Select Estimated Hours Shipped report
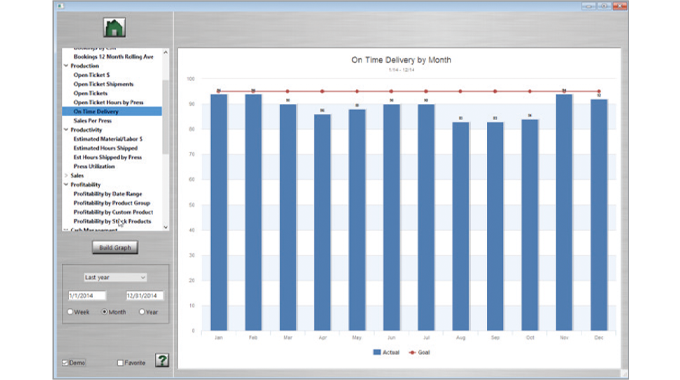This screenshot has width=680, height=380. pyautogui.click(x=105, y=148)
